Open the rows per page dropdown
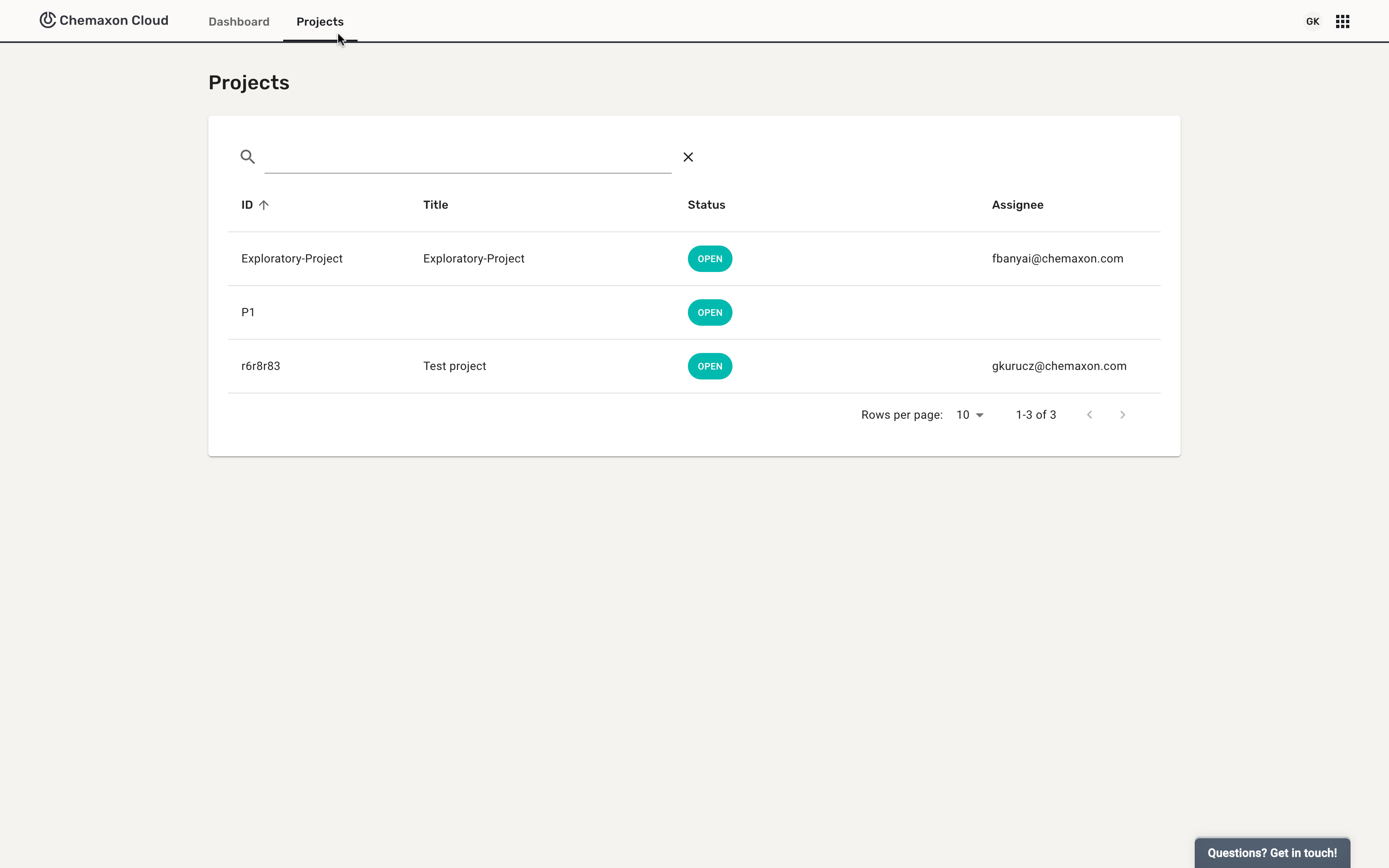Viewport: 1389px width, 868px height. (x=970, y=415)
